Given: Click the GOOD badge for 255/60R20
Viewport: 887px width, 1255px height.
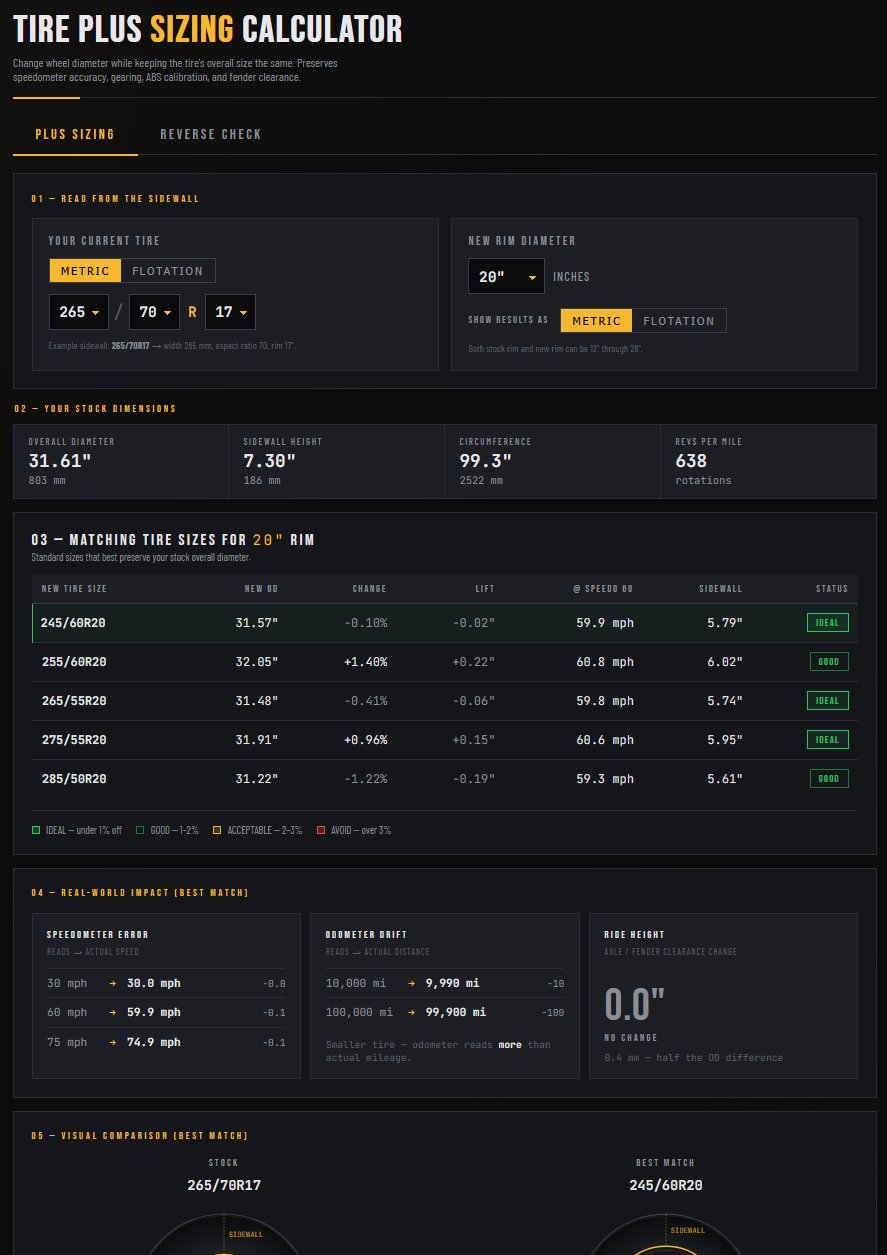Looking at the screenshot, I should [829, 662].
